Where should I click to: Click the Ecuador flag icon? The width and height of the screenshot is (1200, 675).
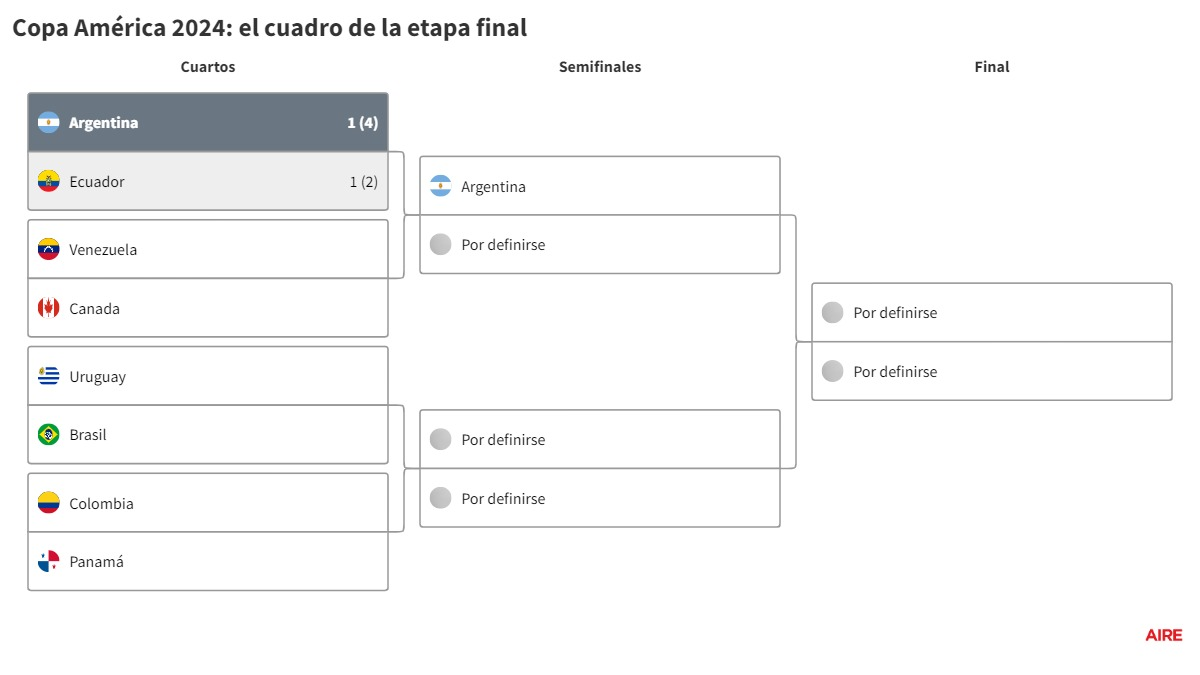[x=49, y=182]
